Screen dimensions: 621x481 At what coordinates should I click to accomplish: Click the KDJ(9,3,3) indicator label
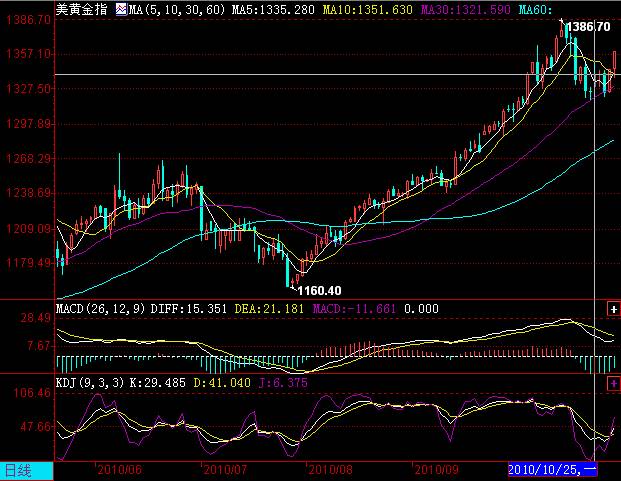click(x=90, y=383)
